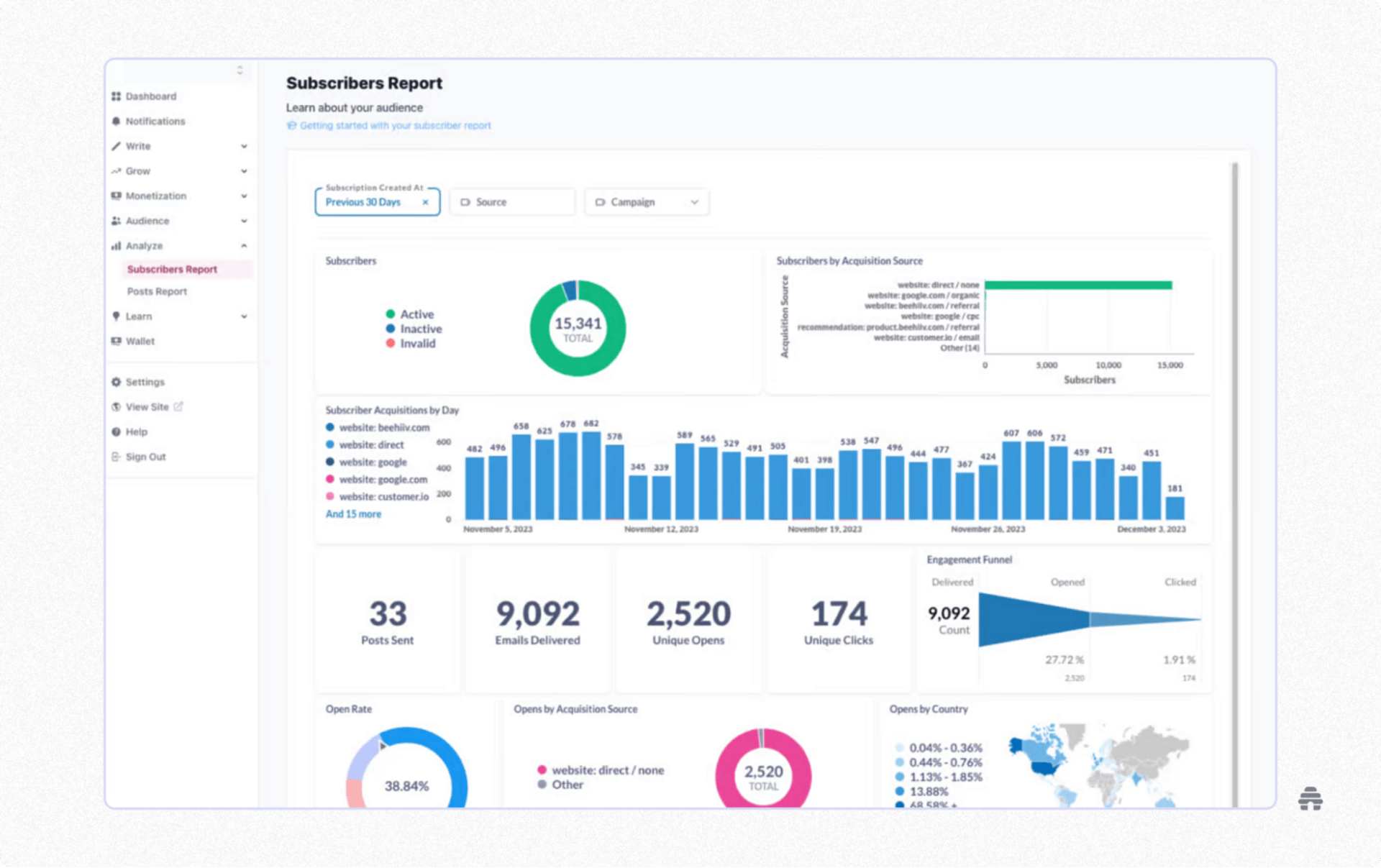
Task: Click the Notifications bell icon
Action: (117, 121)
